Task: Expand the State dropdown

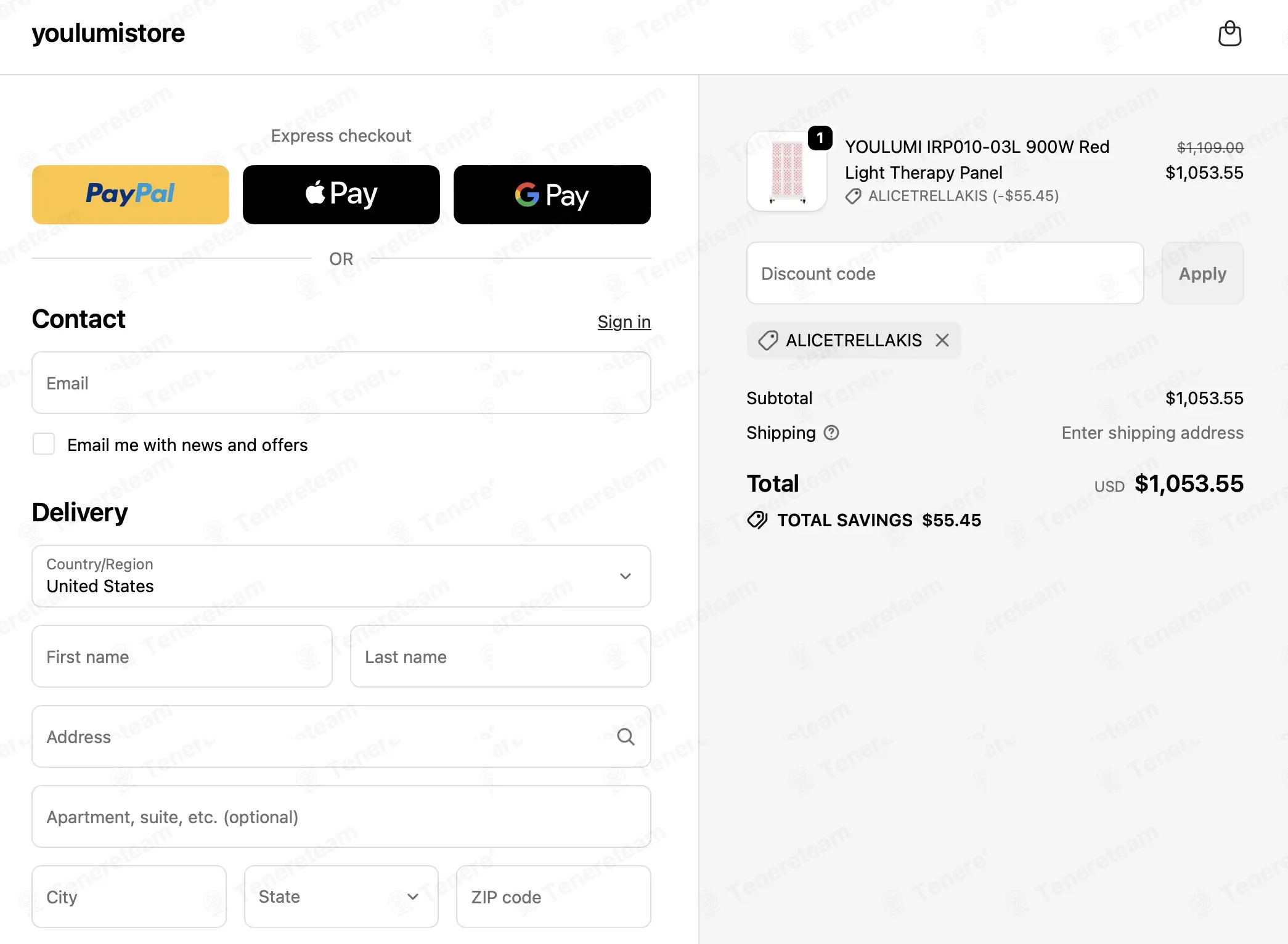Action: point(341,897)
